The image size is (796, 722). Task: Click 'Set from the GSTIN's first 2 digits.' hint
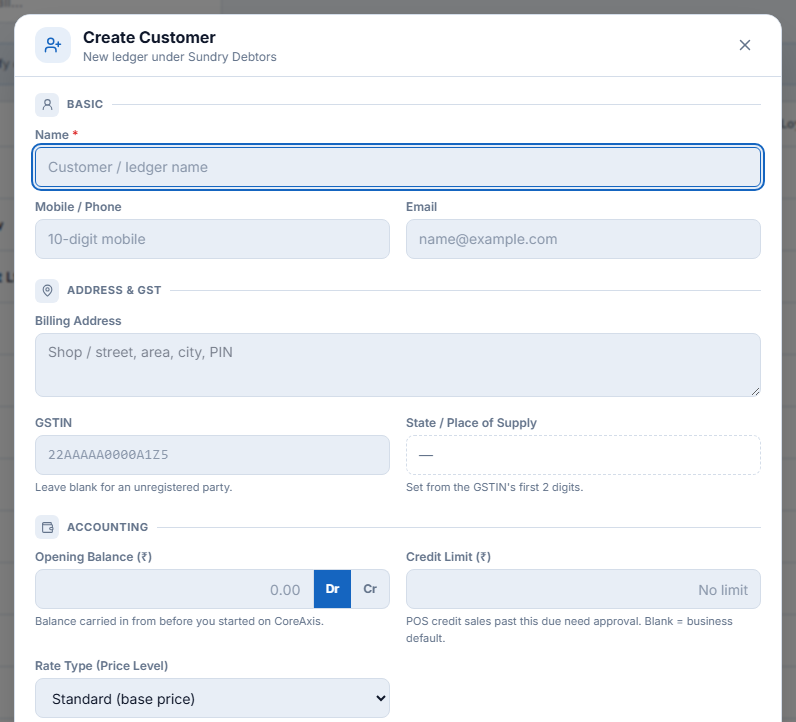pos(494,487)
